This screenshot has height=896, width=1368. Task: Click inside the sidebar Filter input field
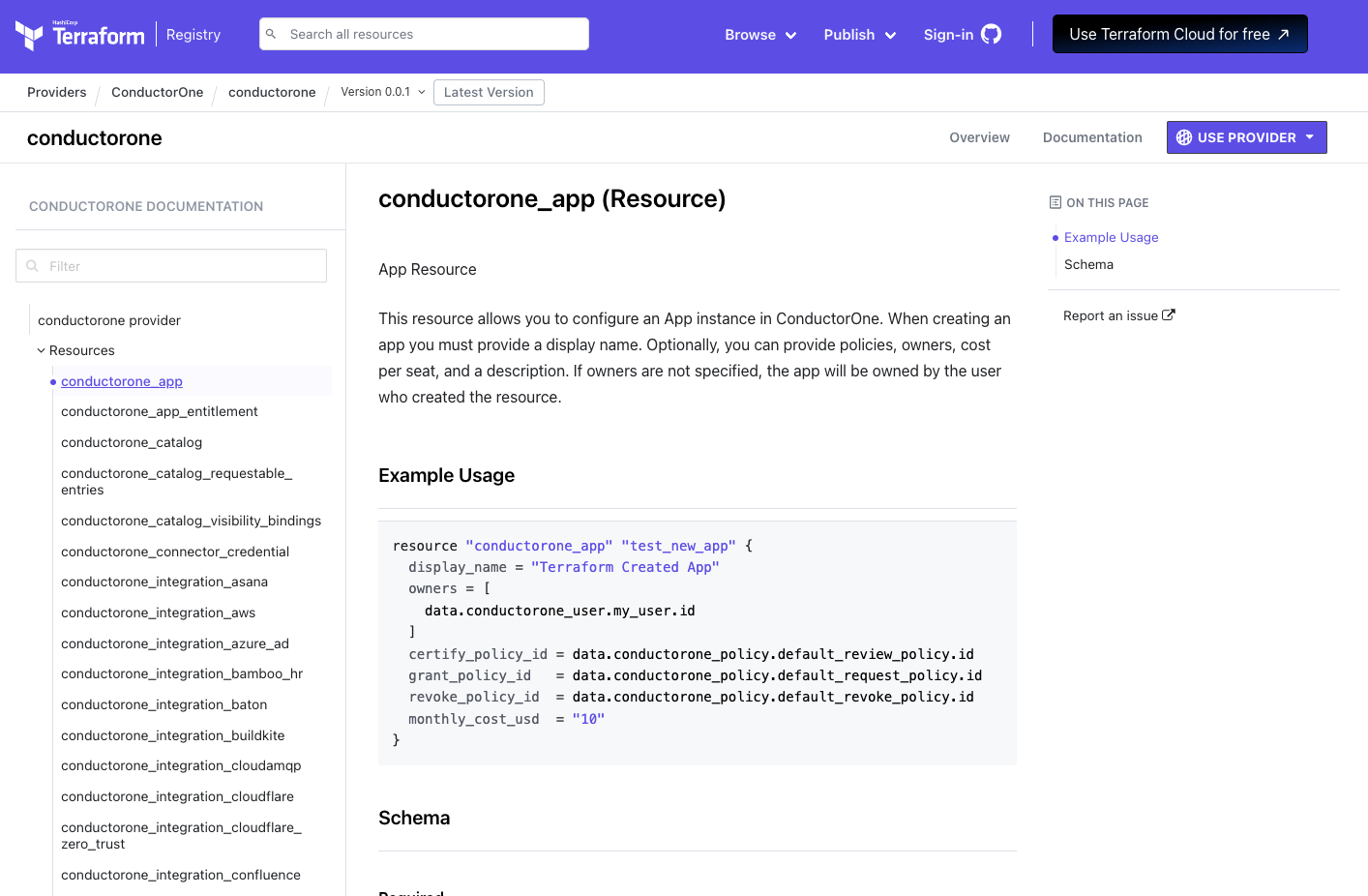click(x=170, y=265)
